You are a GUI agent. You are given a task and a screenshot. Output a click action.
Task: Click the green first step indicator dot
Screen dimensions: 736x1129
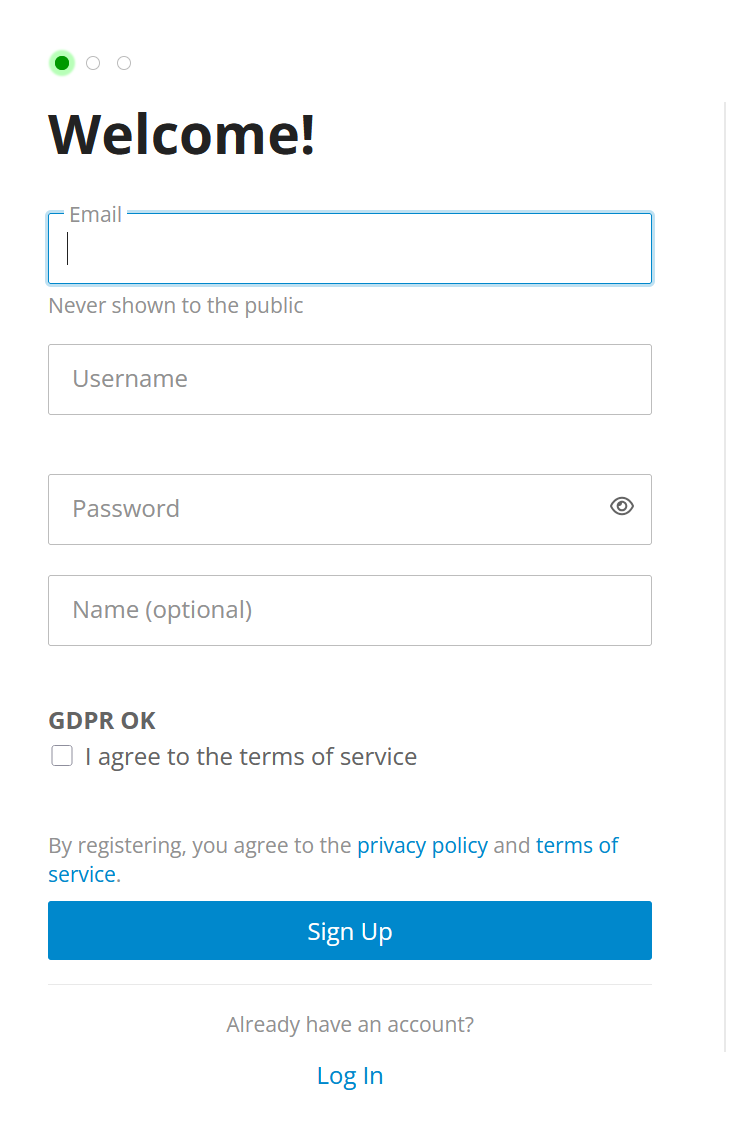[x=62, y=63]
